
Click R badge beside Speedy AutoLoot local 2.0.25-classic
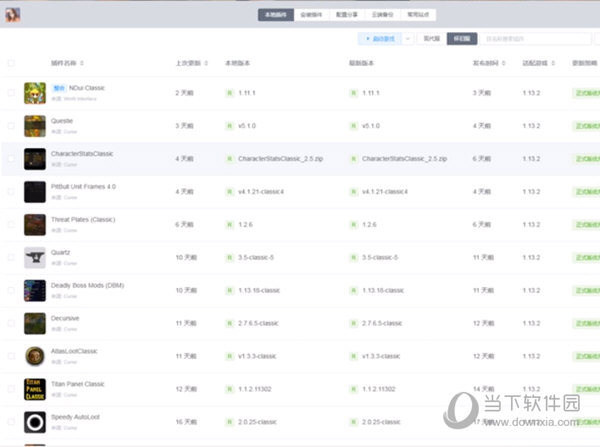tap(230, 422)
